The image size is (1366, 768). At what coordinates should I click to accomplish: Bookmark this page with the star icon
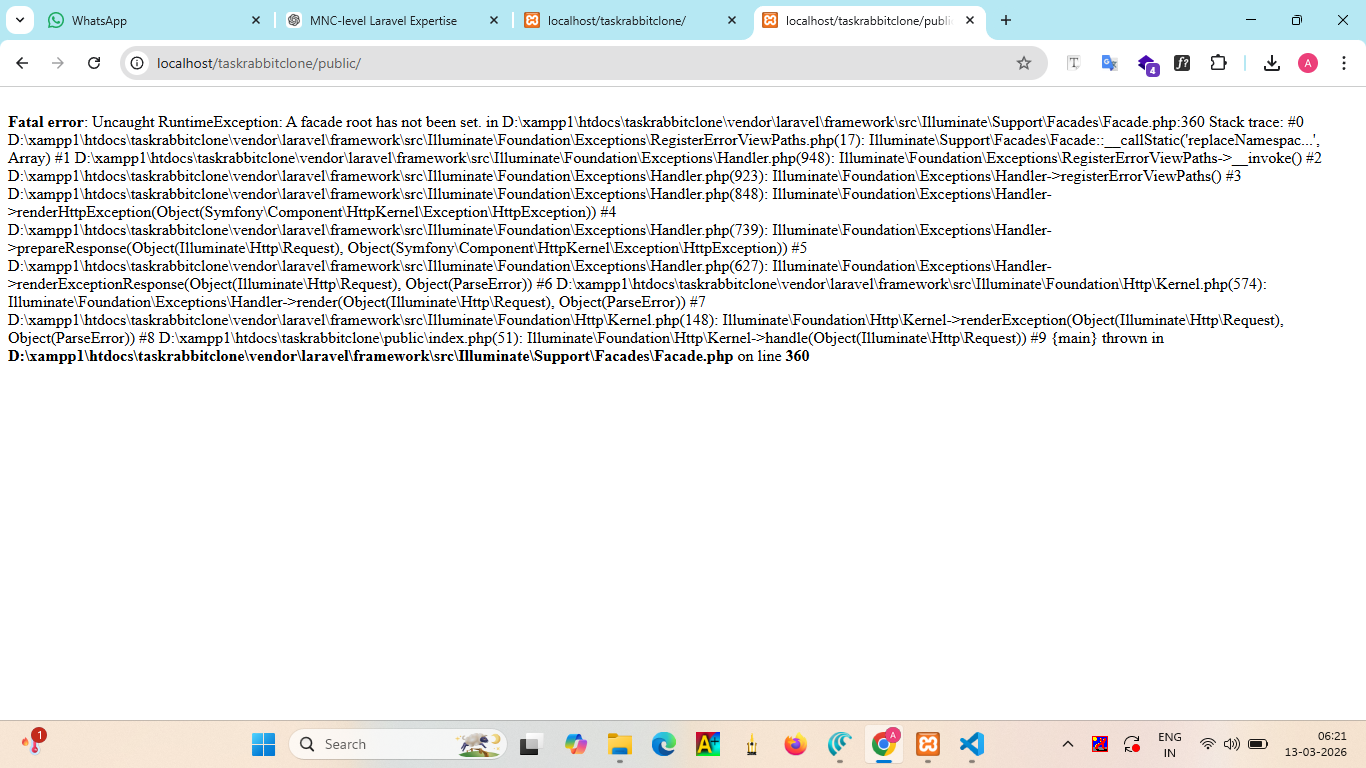point(1023,63)
